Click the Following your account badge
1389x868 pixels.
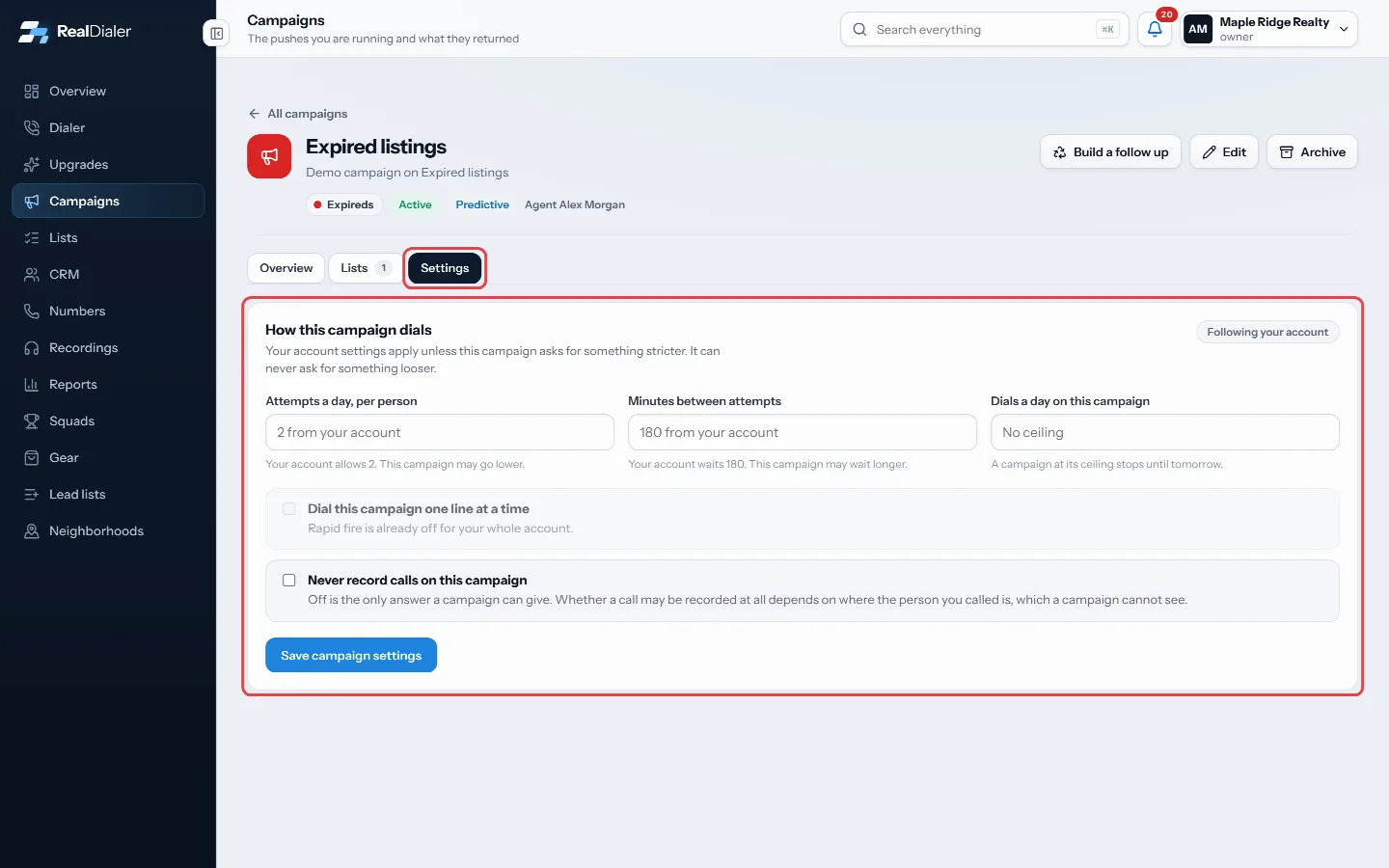pyautogui.click(x=1267, y=332)
